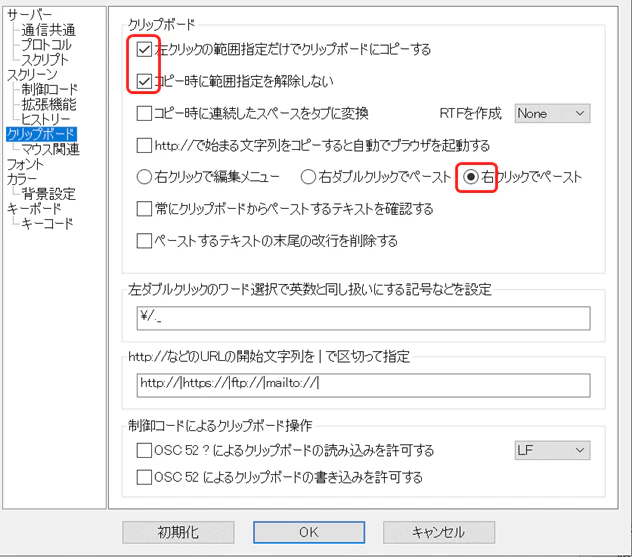Select スクリーン in the settings tree

tap(32, 75)
